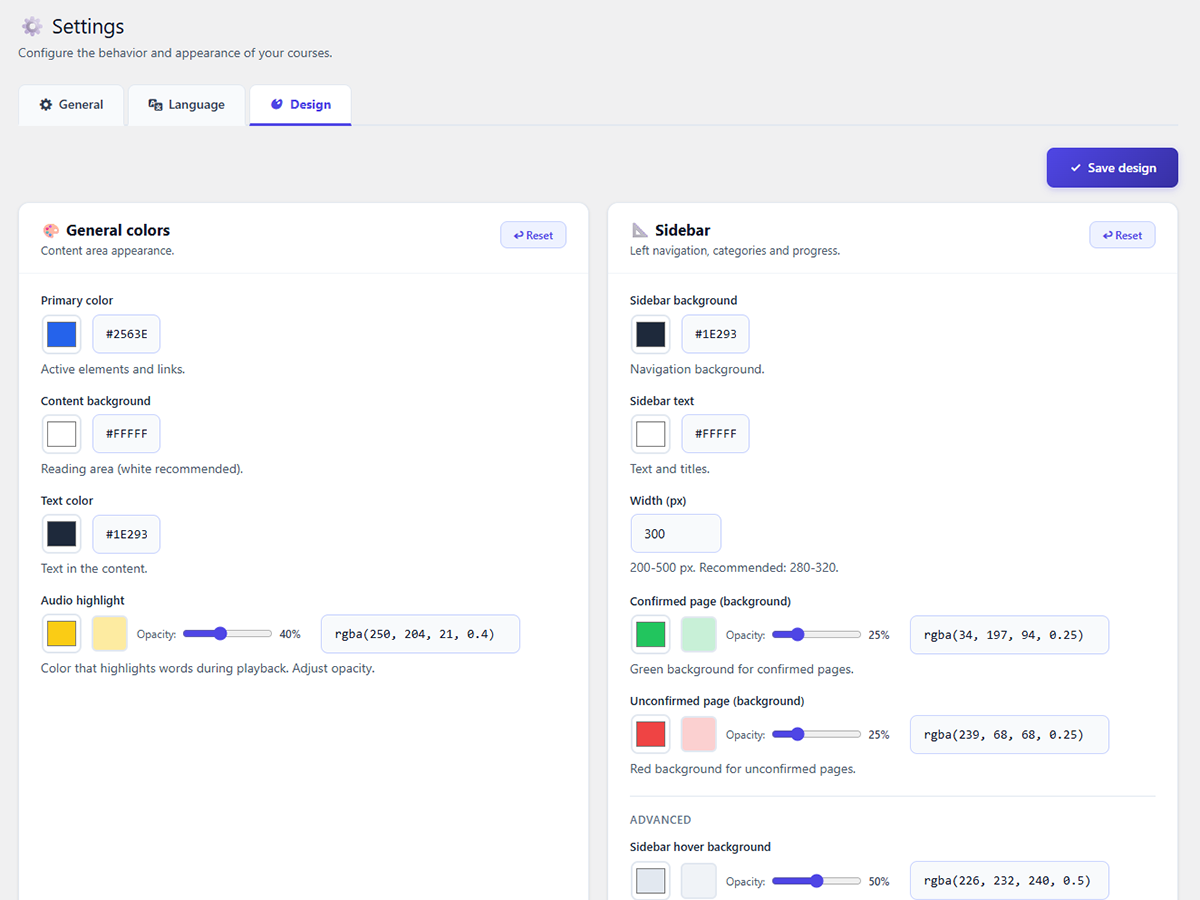Click the Primary color hex input field
Viewport: 1200px width, 900px height.
tap(127, 334)
